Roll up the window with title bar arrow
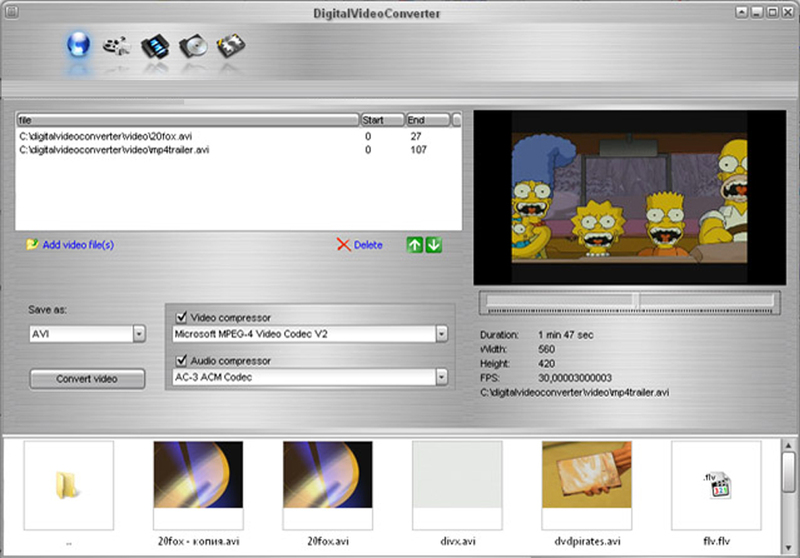This screenshot has height=558, width=800. [x=741, y=12]
